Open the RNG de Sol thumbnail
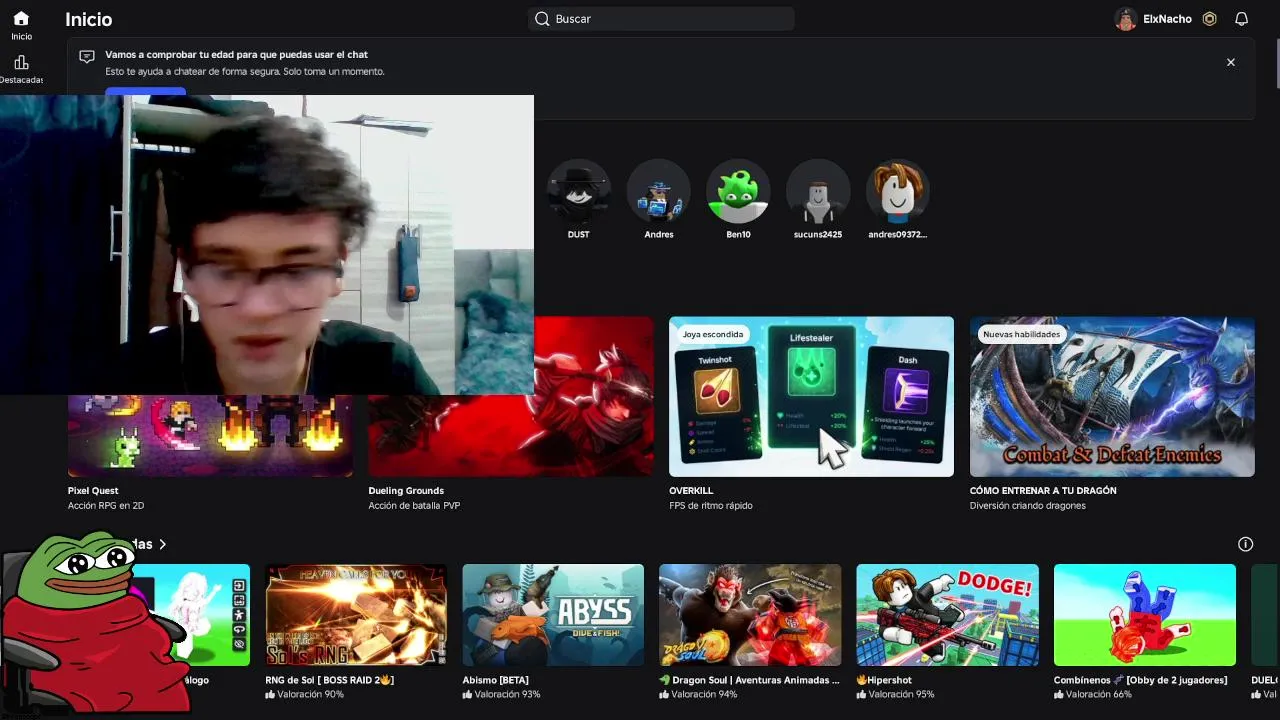 coord(356,615)
